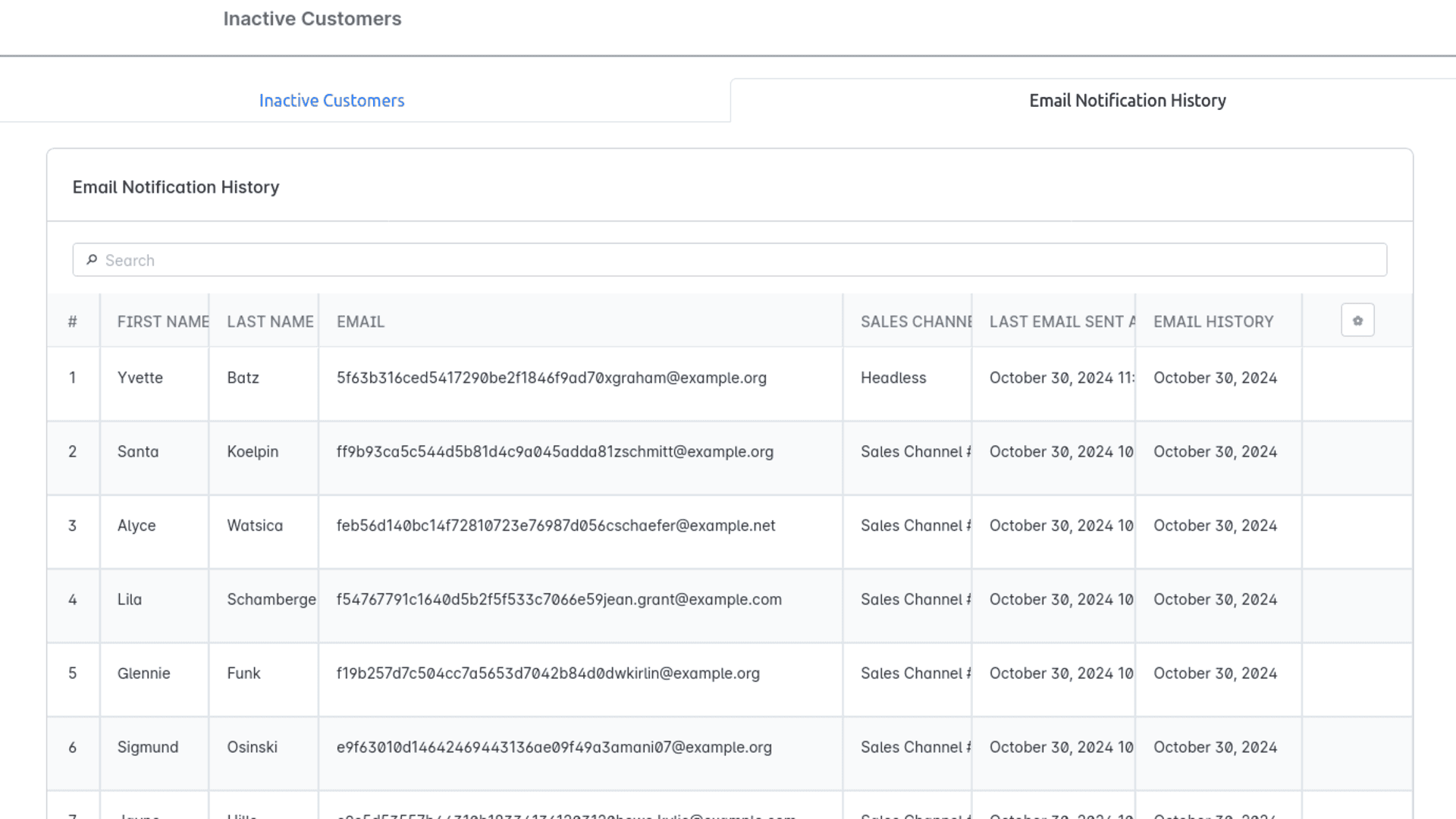The width and height of the screenshot is (1456, 819).
Task: Click email ending jean.grant@example.com
Action: point(559,599)
